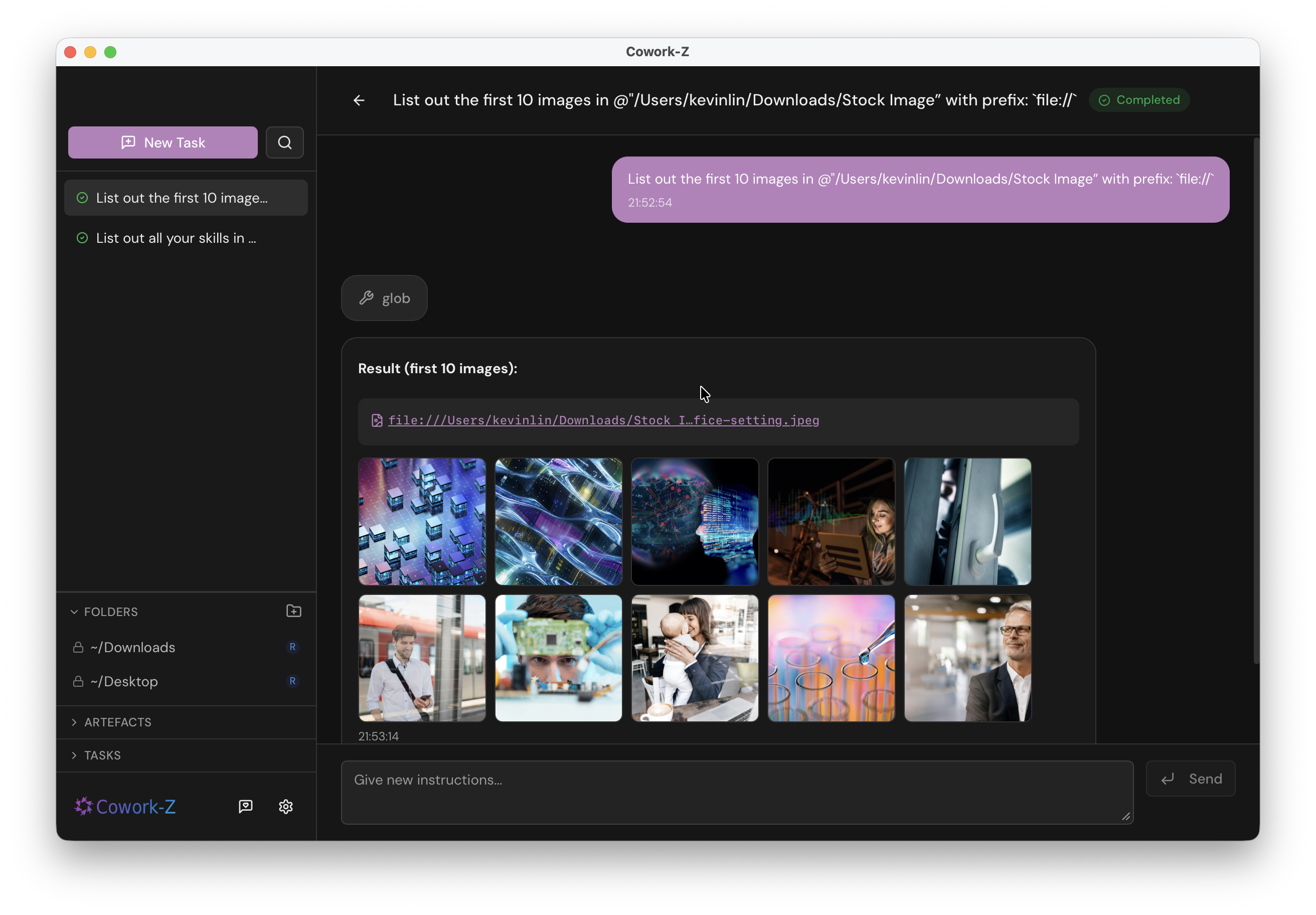Open the glob tool details

click(x=384, y=297)
